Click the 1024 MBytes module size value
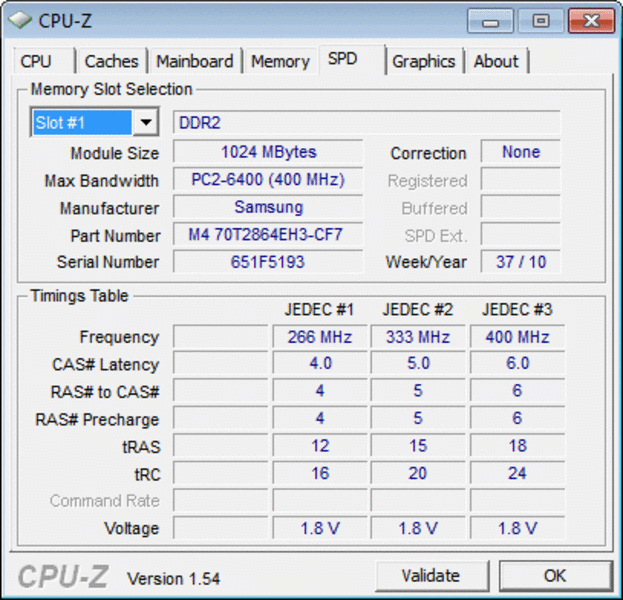623x600 pixels. click(268, 152)
